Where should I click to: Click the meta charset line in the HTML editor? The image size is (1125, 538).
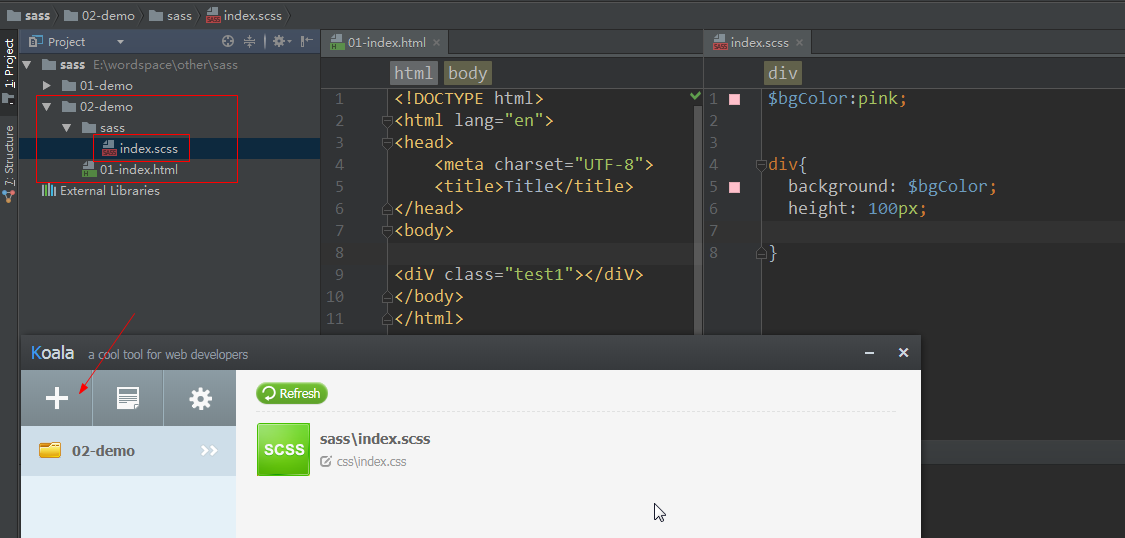544,165
